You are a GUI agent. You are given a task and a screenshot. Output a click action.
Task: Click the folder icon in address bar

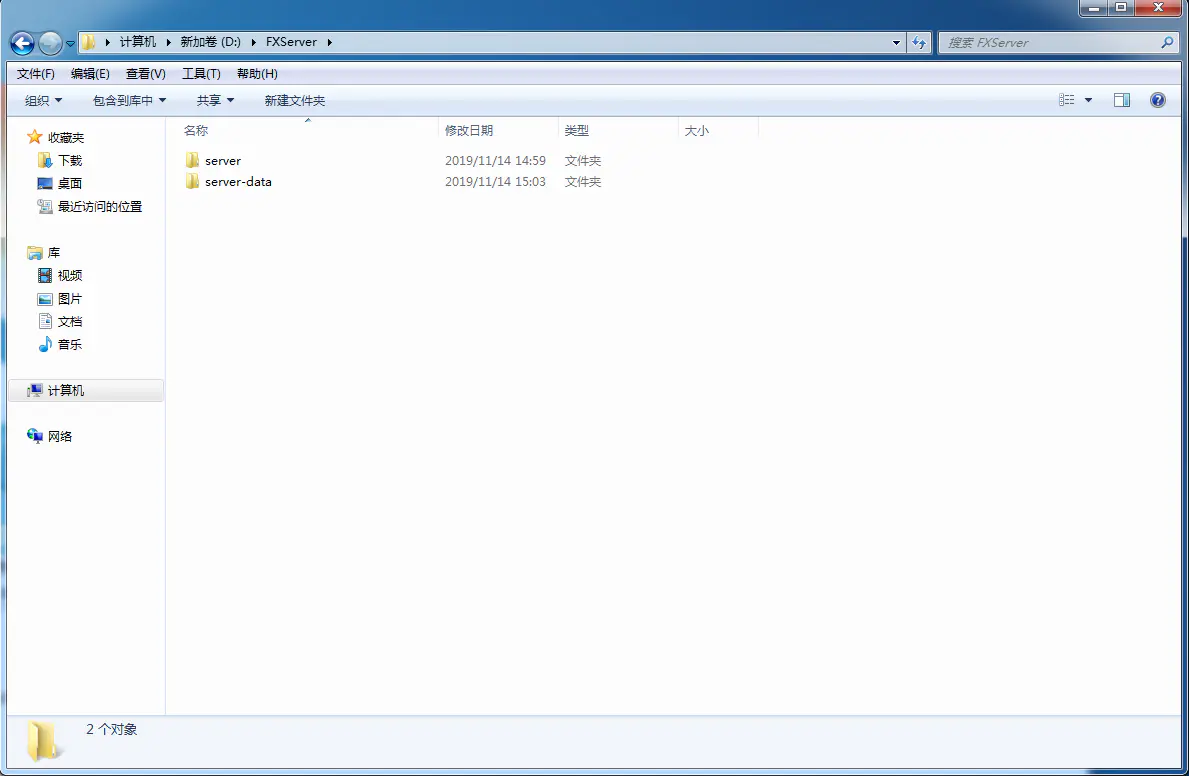click(x=89, y=42)
